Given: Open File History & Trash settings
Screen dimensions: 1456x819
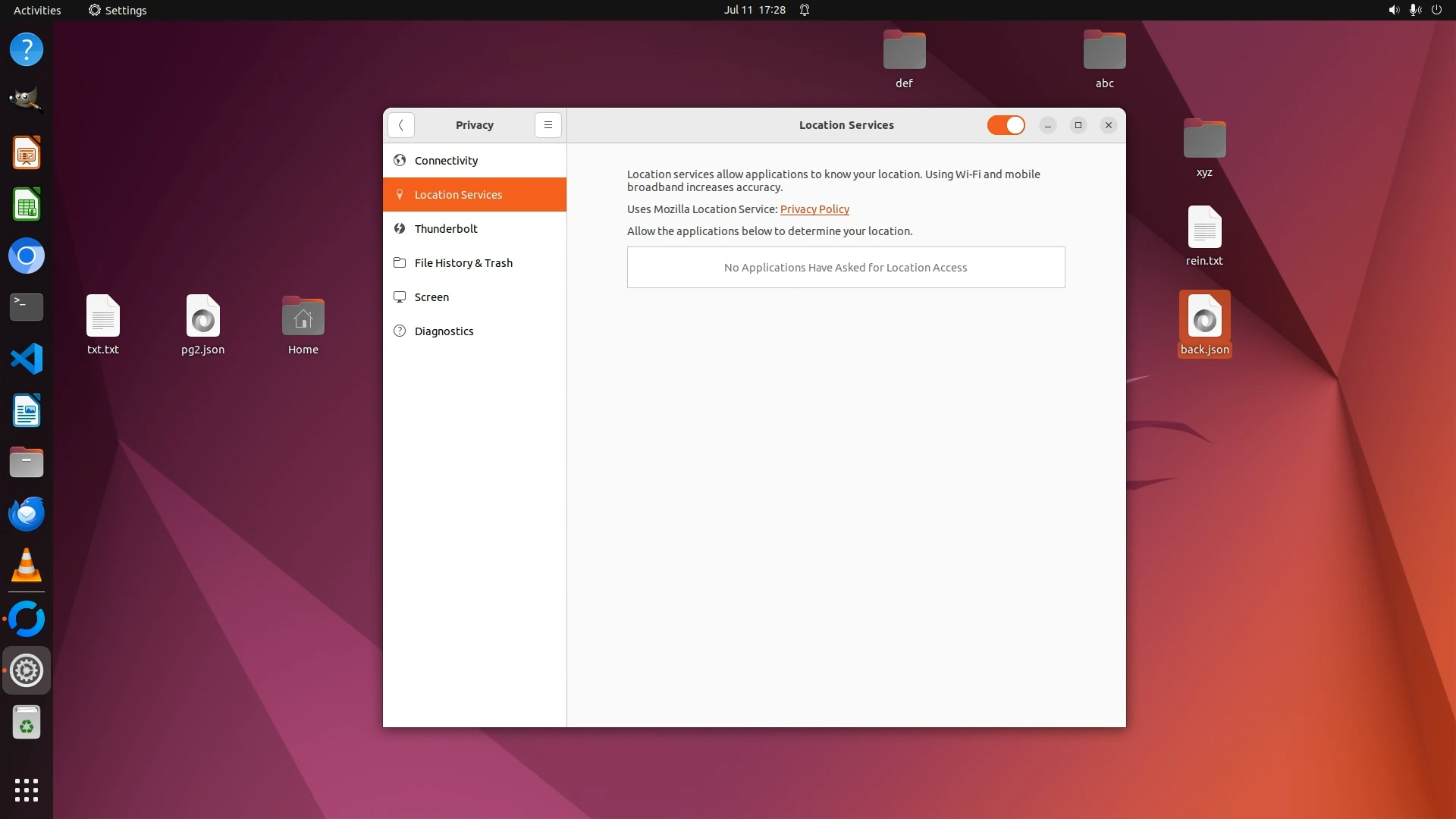Looking at the screenshot, I should coord(463,263).
